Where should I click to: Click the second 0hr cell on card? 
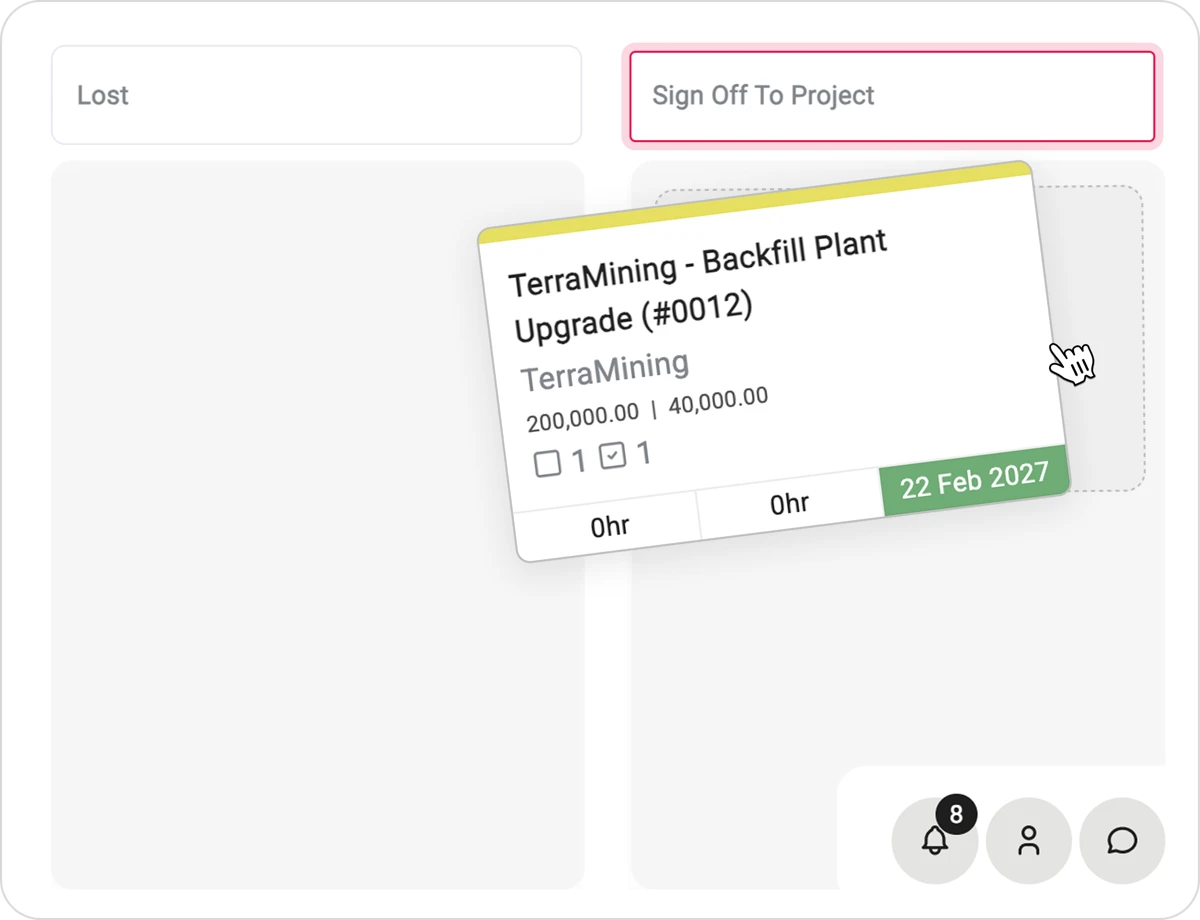(789, 505)
